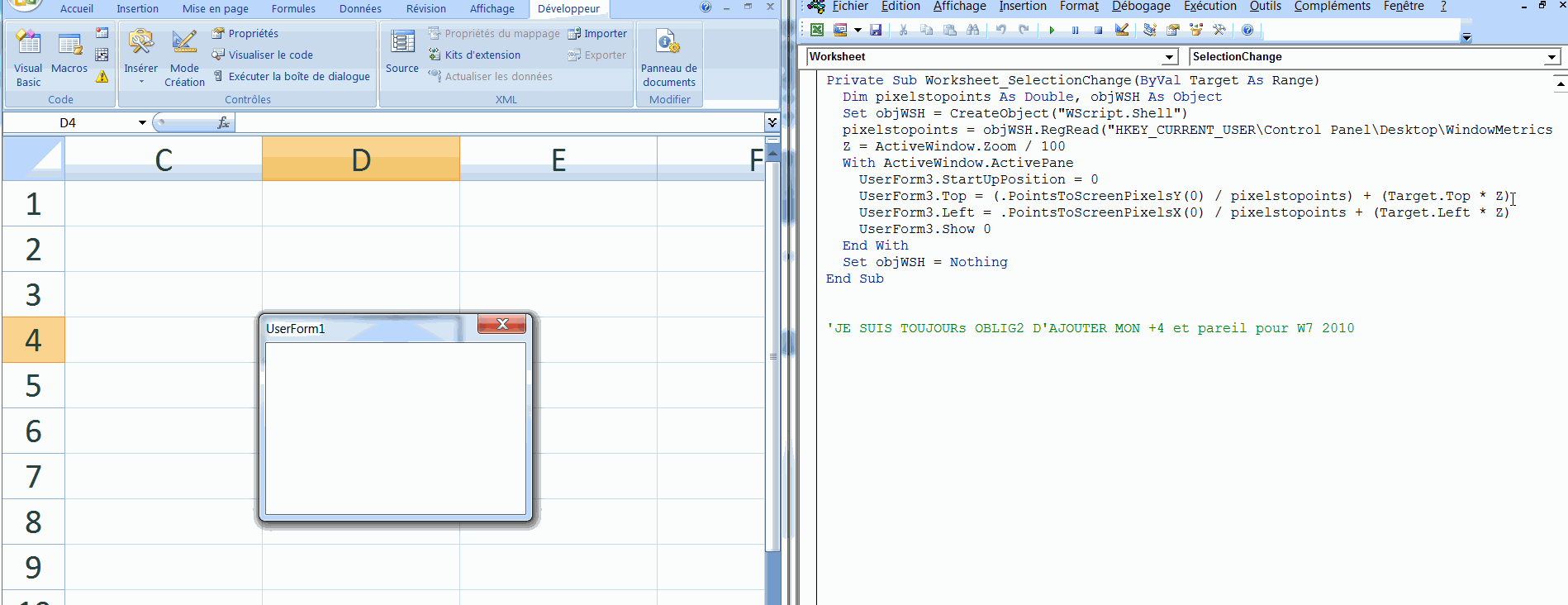Click Exécuter la boîte de dialogue

click(x=291, y=76)
